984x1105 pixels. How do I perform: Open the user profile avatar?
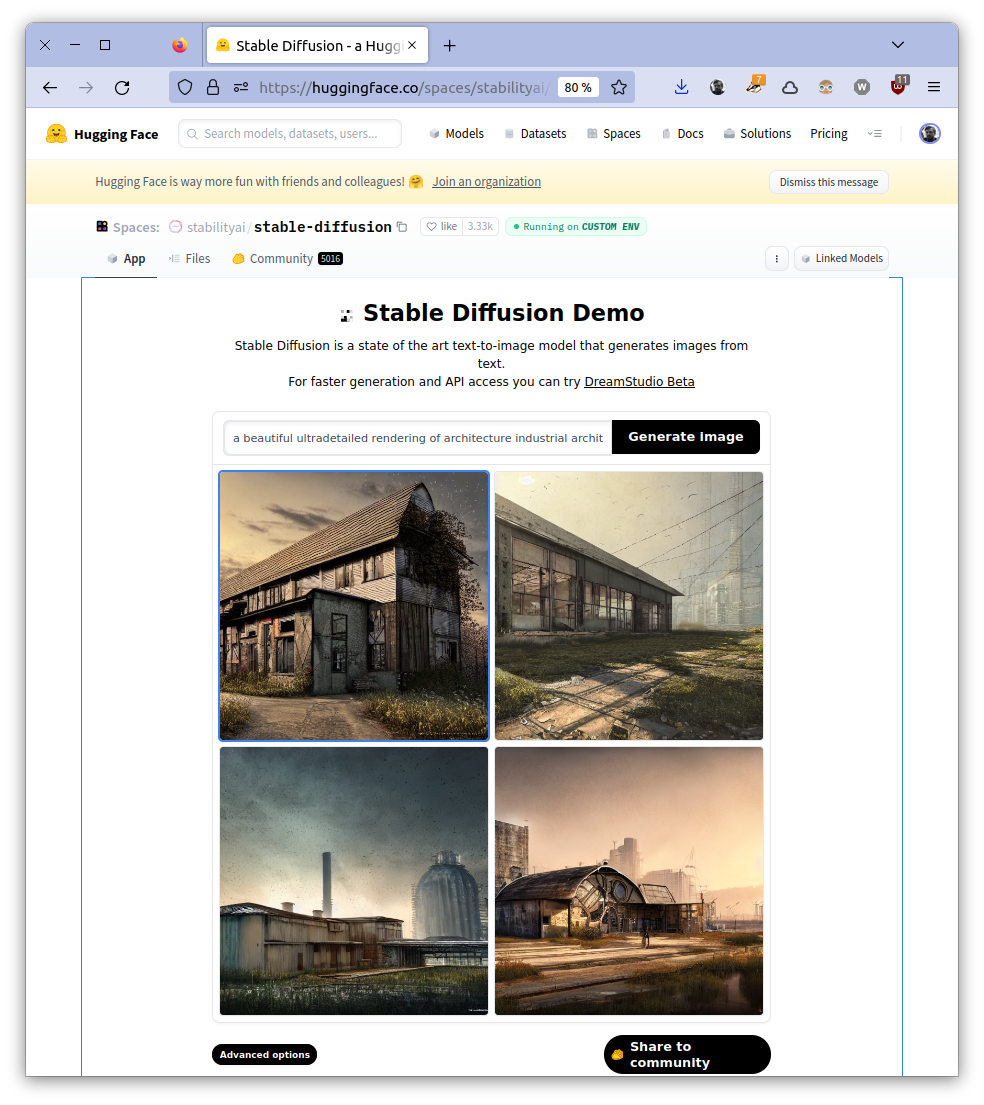929,134
